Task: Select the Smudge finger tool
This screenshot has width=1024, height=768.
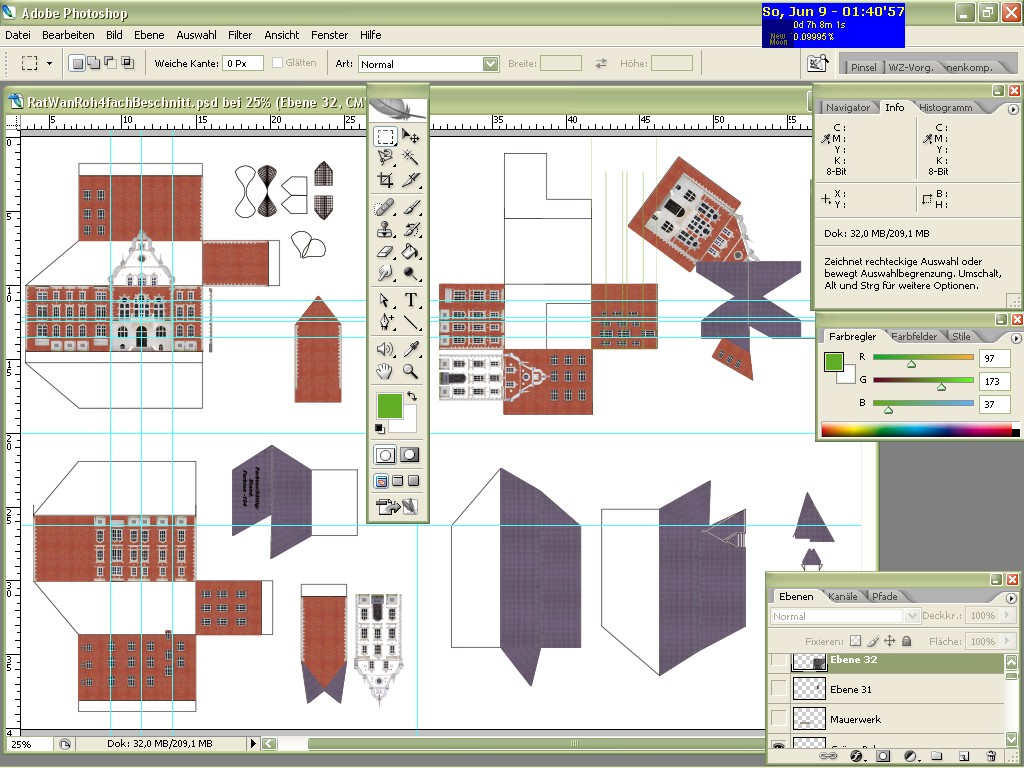Action: [385, 273]
